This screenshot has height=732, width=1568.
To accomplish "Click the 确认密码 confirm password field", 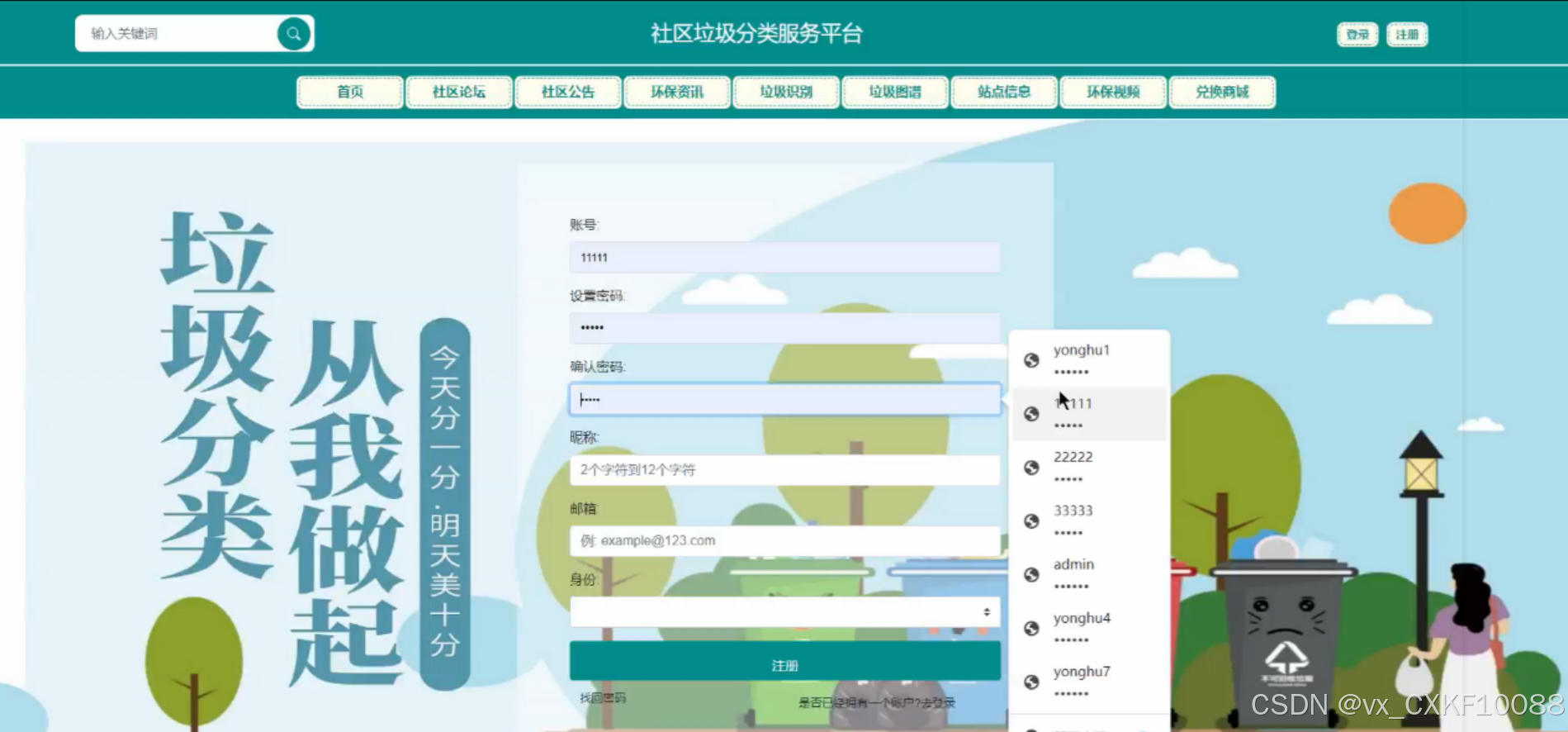I will coord(784,399).
